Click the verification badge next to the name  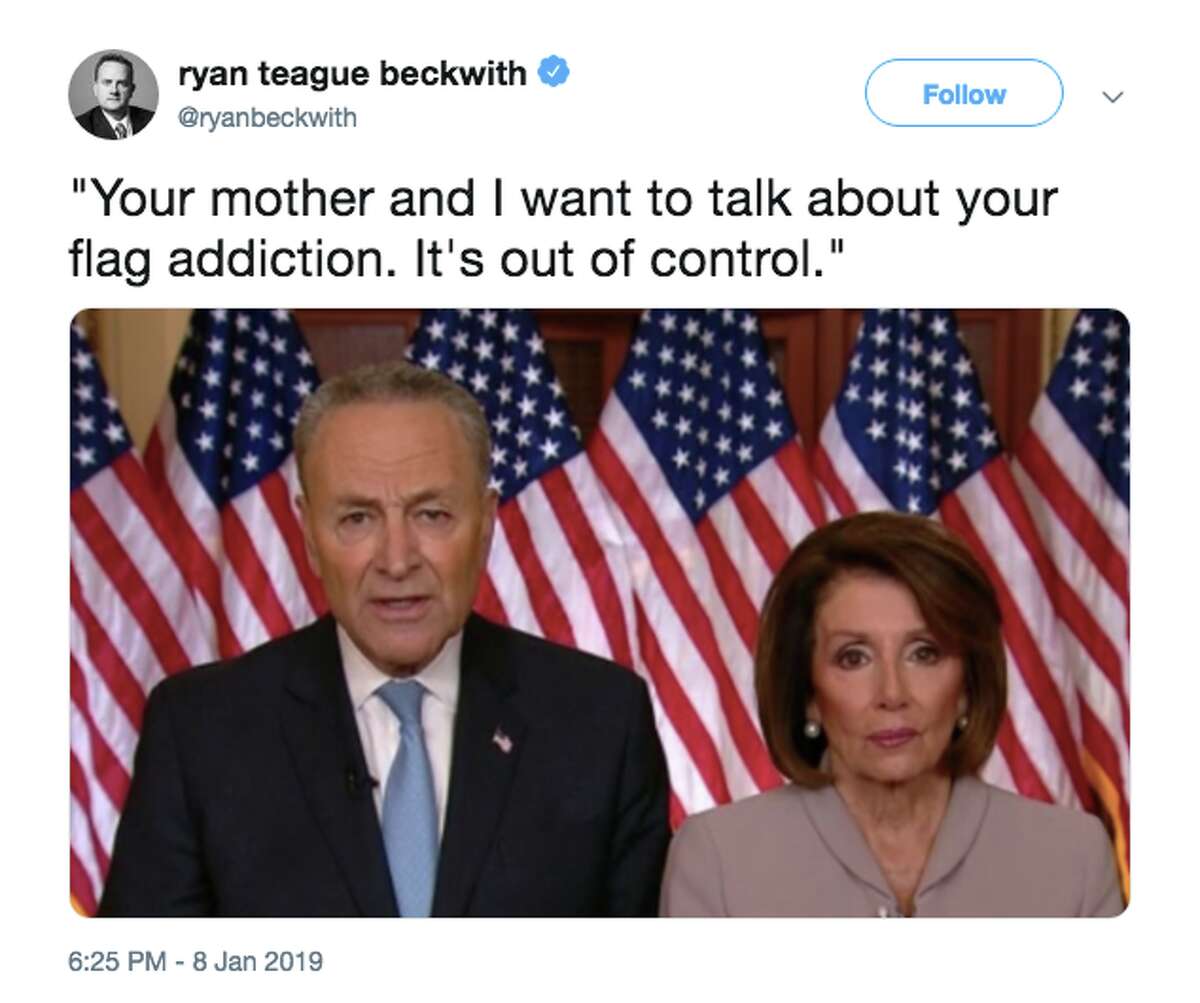[x=554, y=69]
